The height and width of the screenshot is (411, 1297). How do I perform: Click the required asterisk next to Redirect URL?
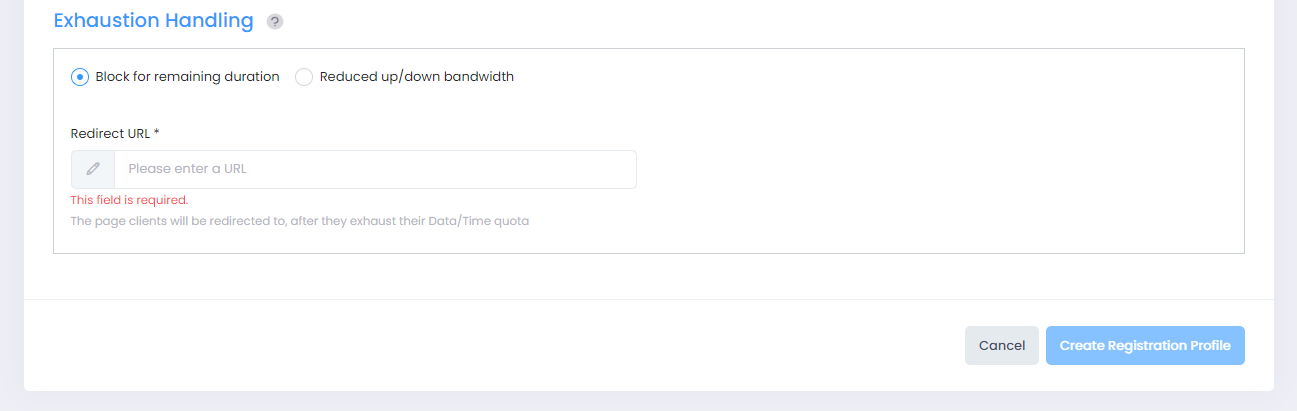tap(157, 133)
